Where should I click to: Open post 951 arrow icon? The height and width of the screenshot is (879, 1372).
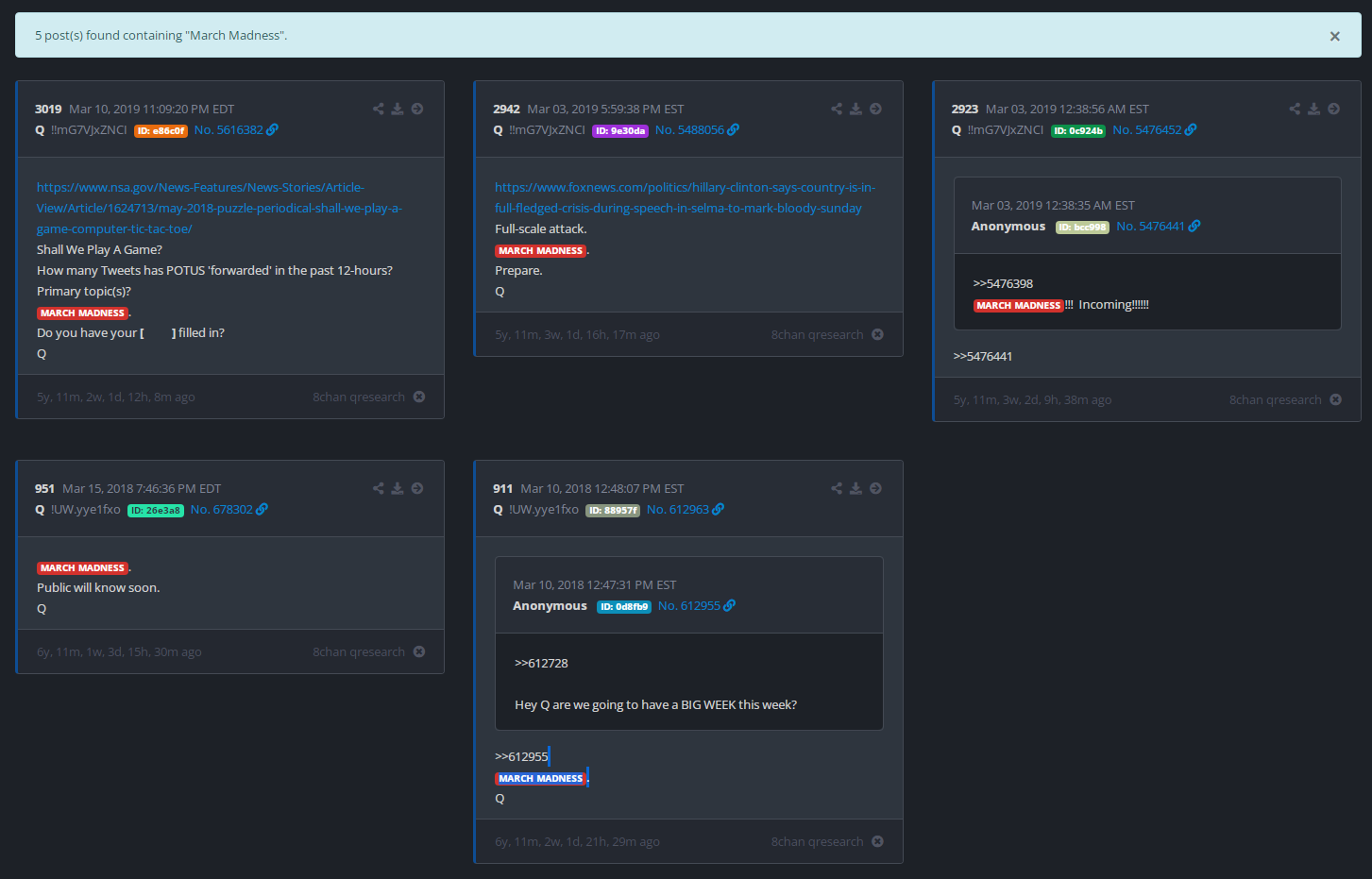[x=417, y=488]
